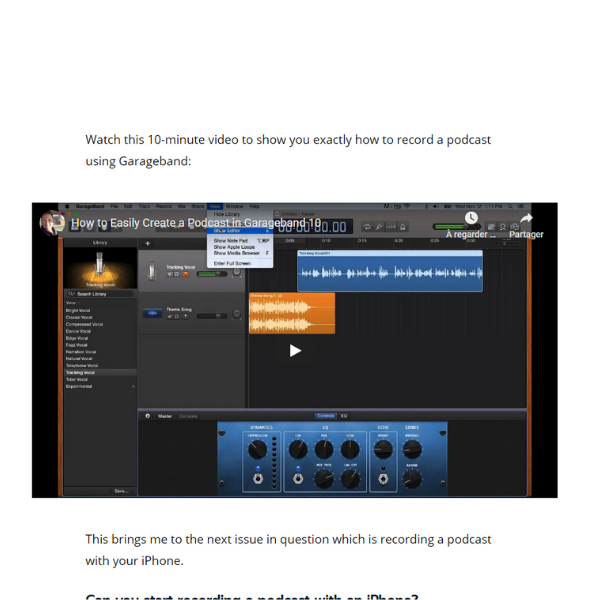Click the Library Save button
600x600 pixels.
coord(121,491)
